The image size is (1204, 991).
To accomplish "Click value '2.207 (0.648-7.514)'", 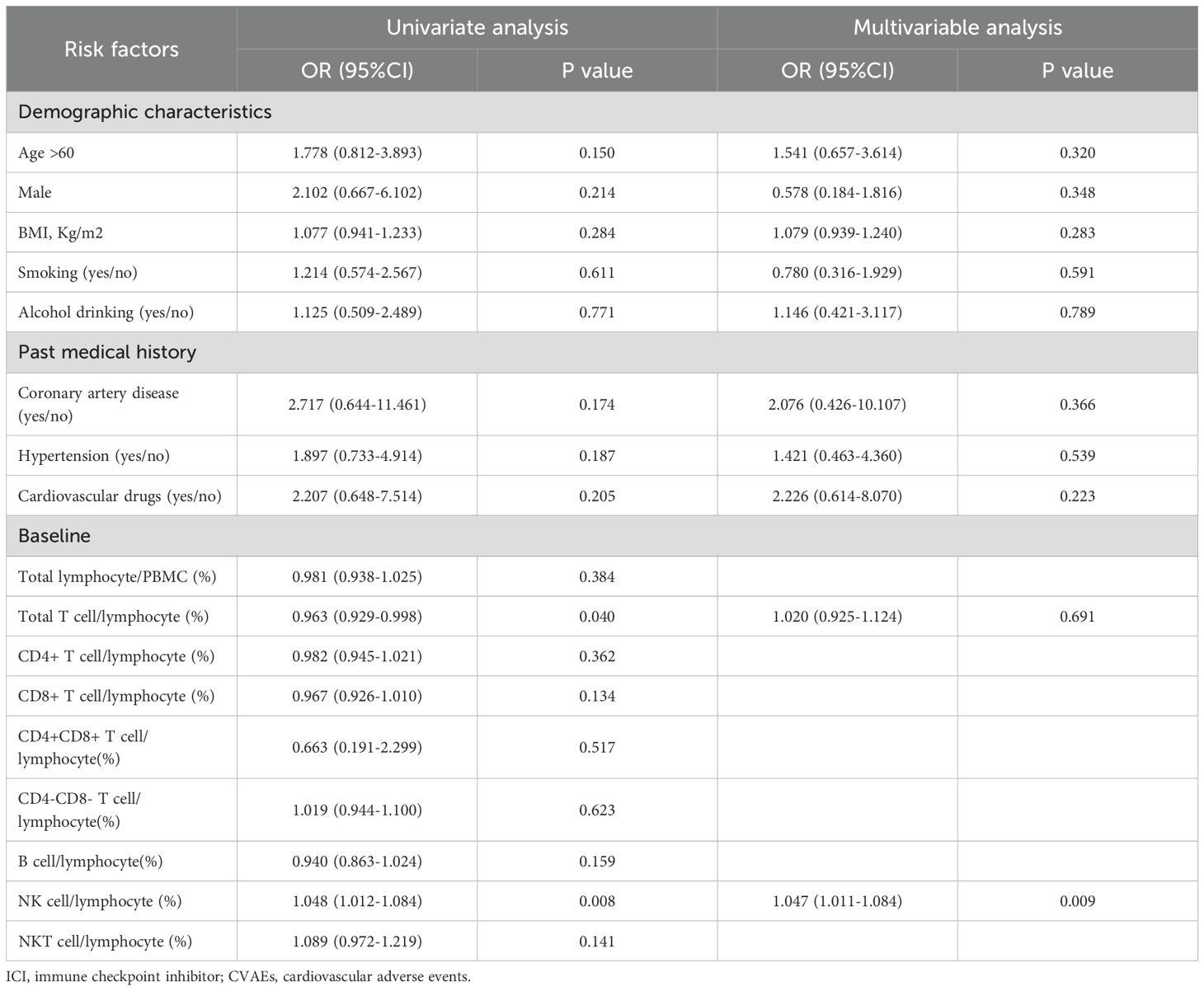I will tap(357, 495).
